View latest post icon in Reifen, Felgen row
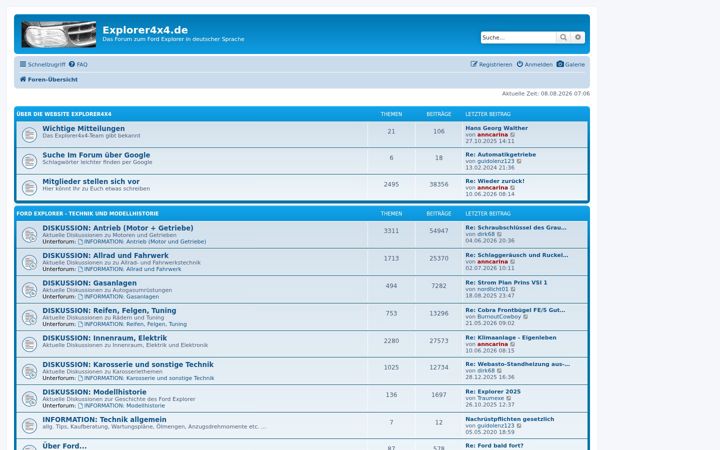 [x=526, y=317]
